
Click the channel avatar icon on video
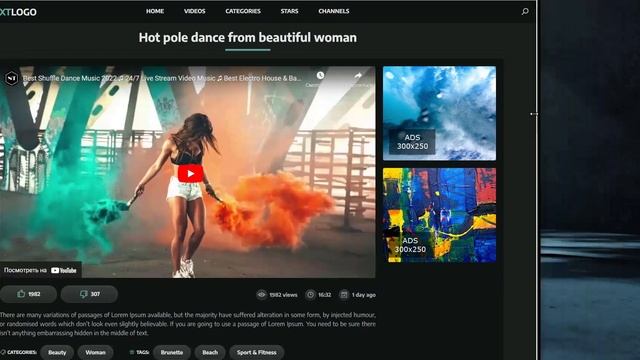coord(11,78)
